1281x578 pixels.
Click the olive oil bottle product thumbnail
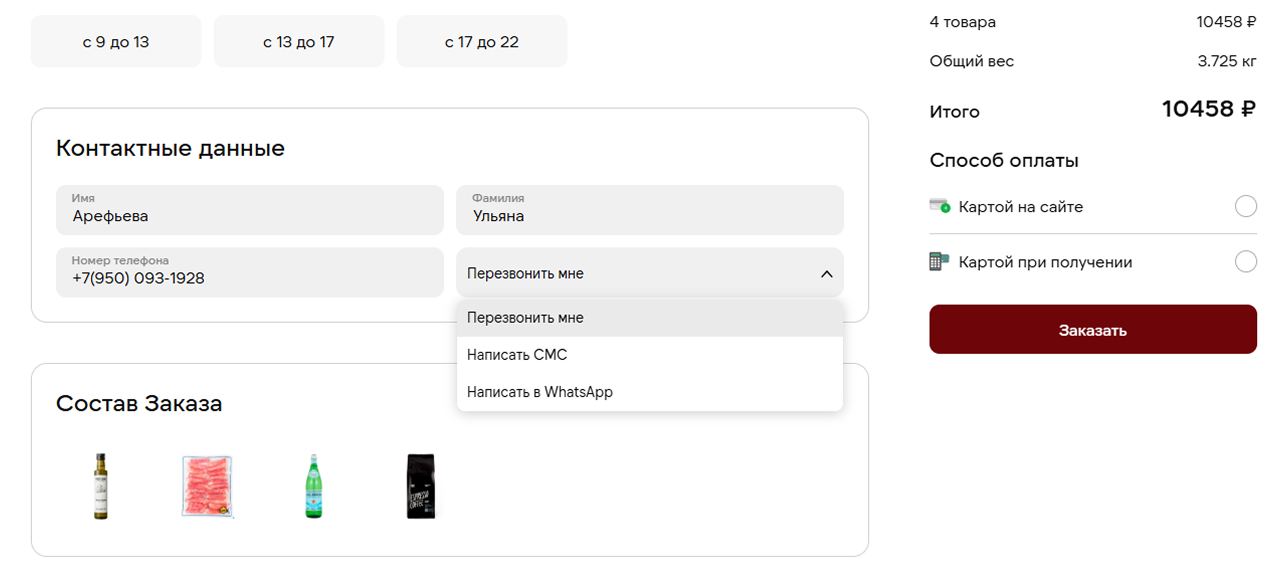pyautogui.click(x=100, y=486)
